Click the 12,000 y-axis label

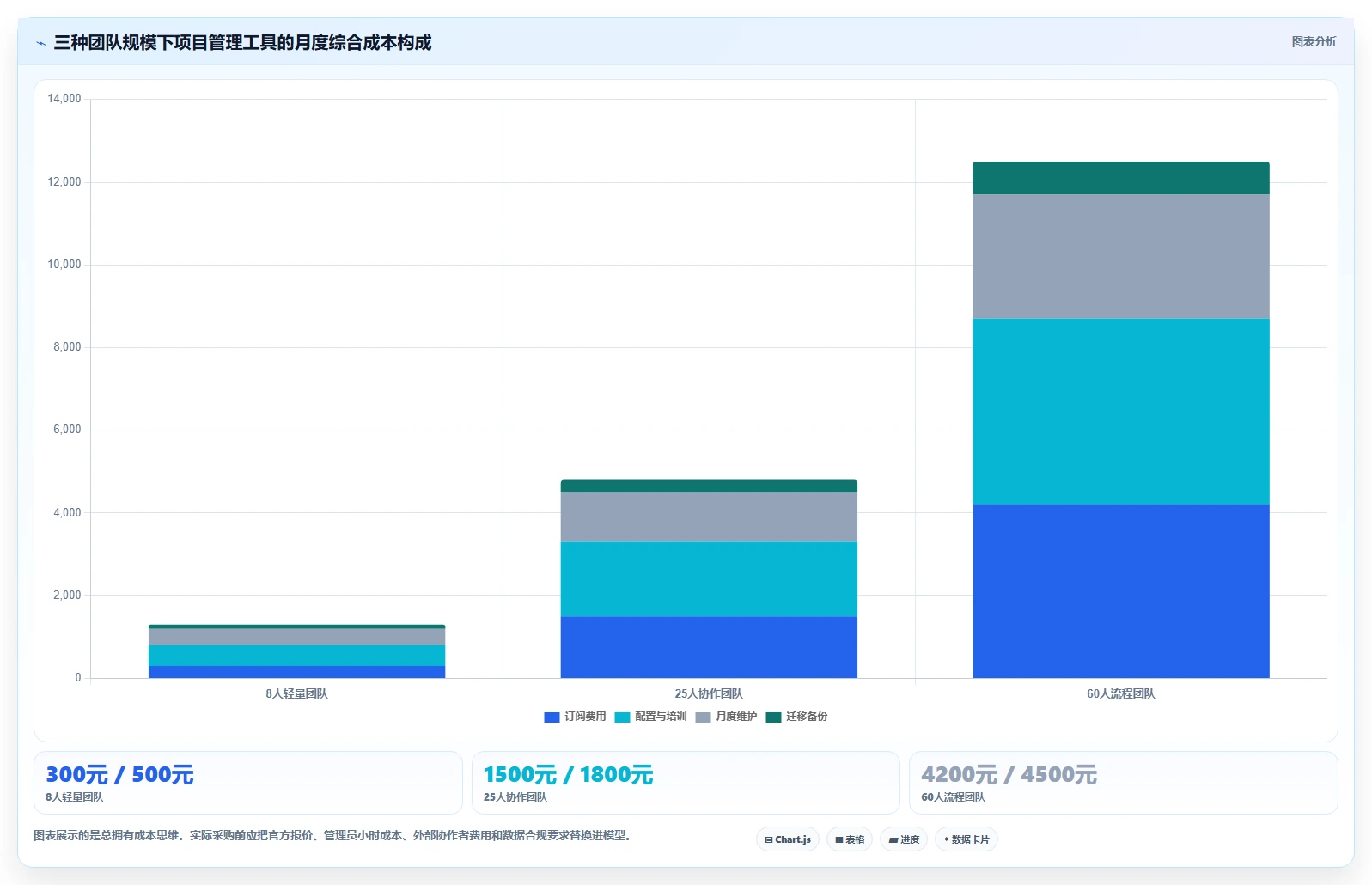click(x=64, y=182)
